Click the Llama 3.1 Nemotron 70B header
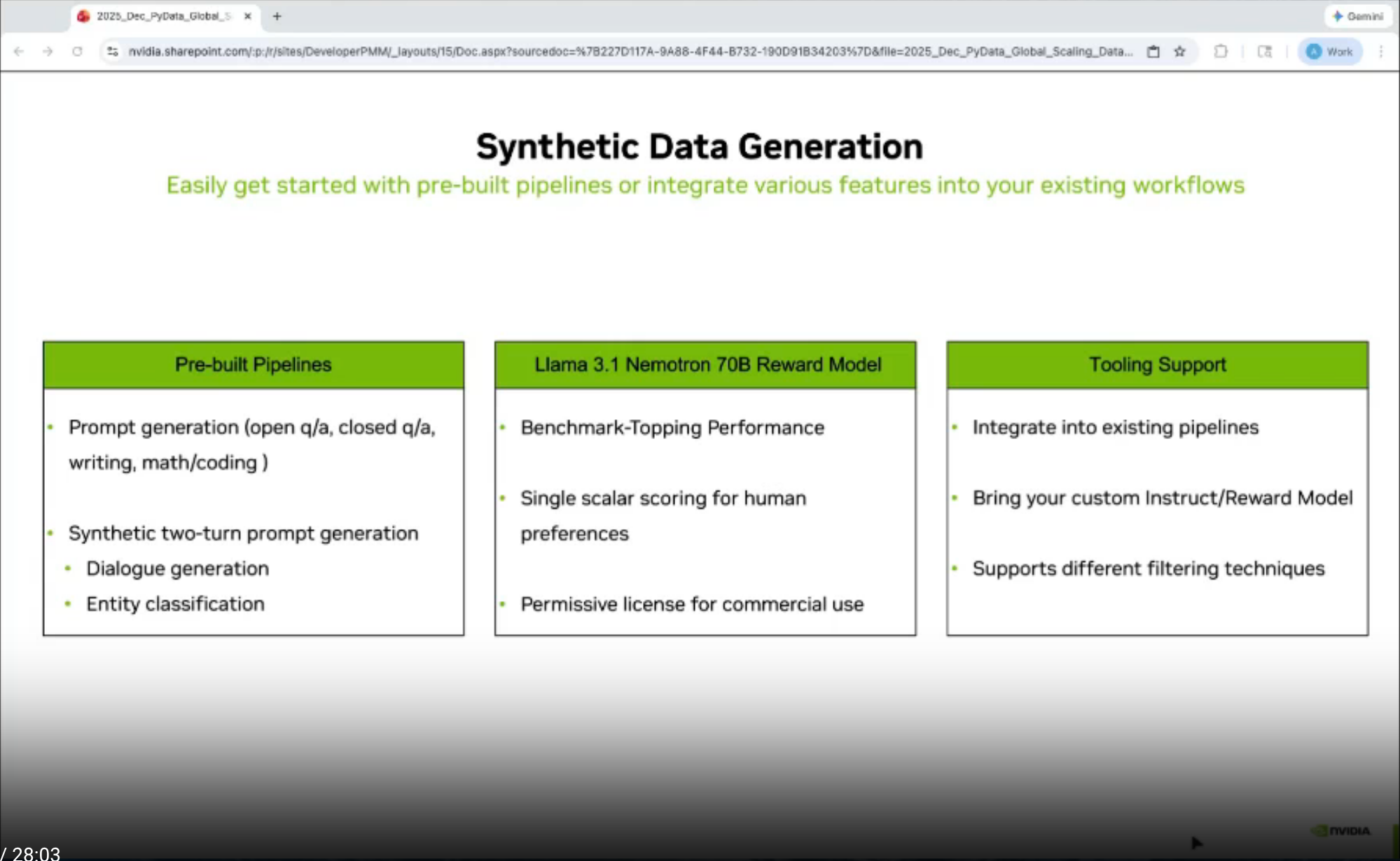 (705, 365)
